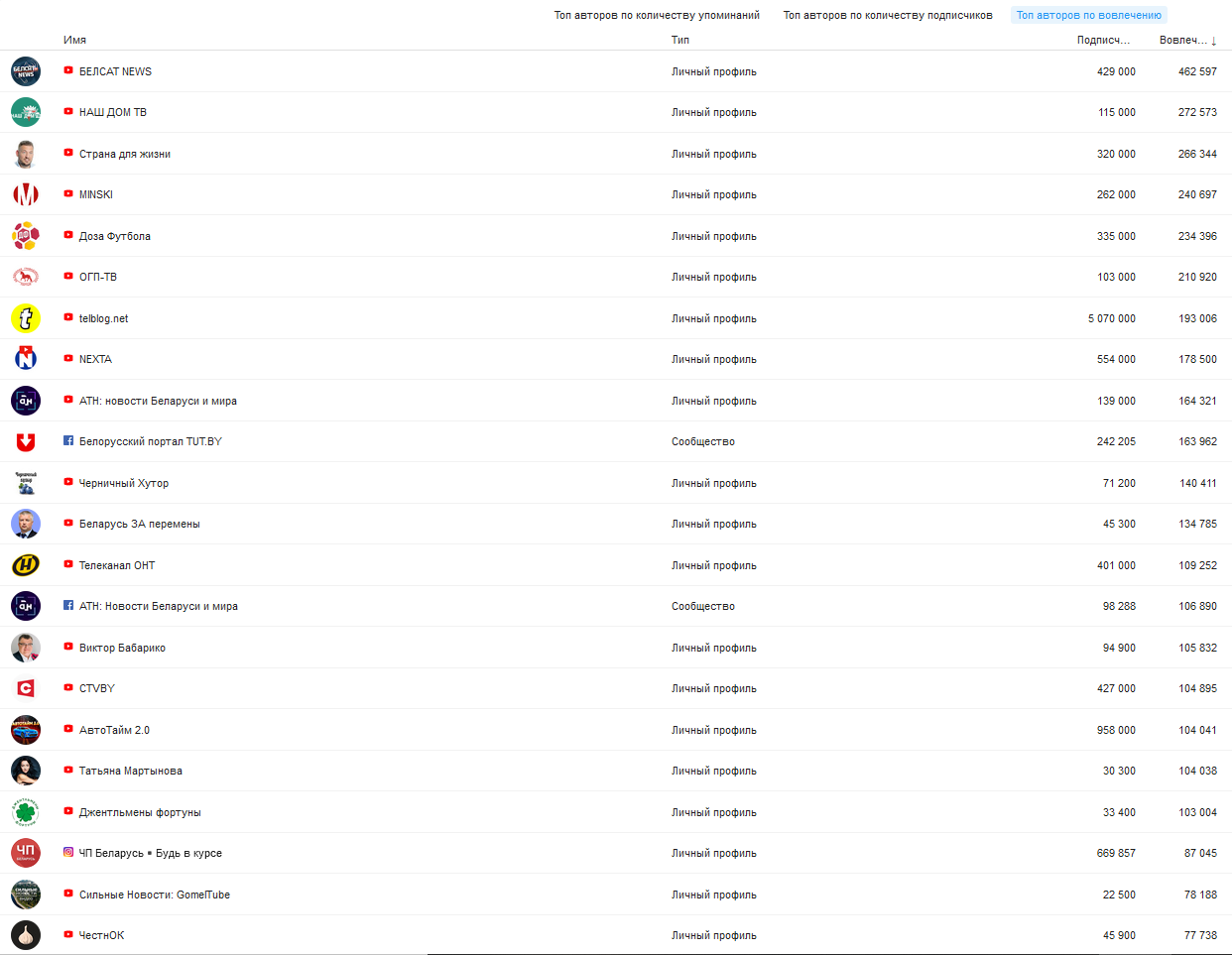The width and height of the screenshot is (1232, 955).
Task: Sort table by Имя column header
Action: pyautogui.click(x=74, y=41)
